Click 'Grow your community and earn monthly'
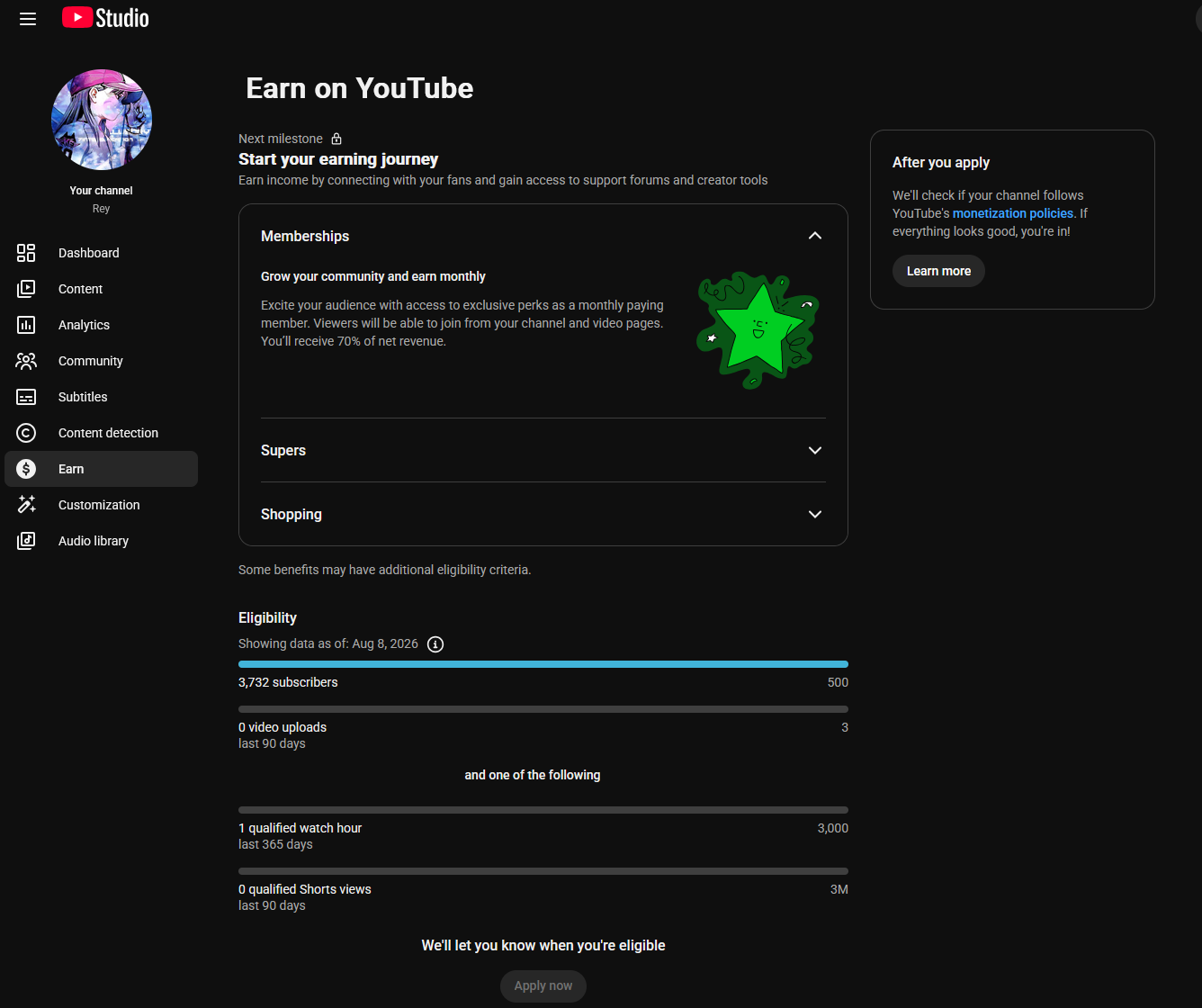Image resolution: width=1202 pixels, height=1008 pixels. click(x=373, y=276)
